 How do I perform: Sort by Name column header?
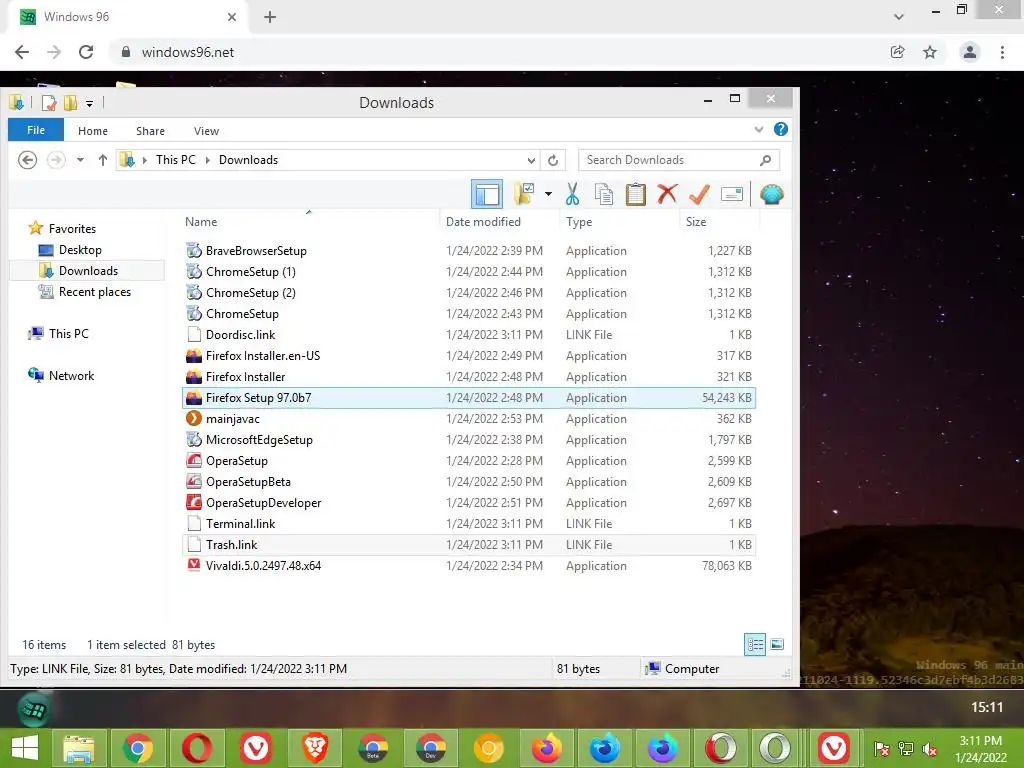[309, 222]
